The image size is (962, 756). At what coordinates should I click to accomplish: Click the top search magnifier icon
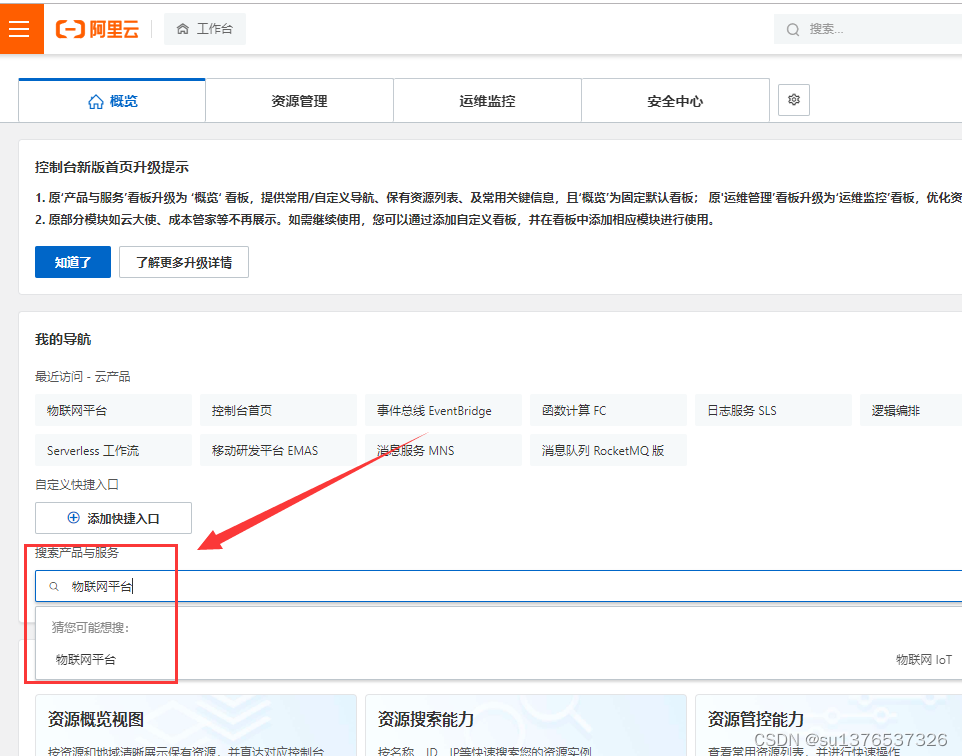(x=793, y=29)
